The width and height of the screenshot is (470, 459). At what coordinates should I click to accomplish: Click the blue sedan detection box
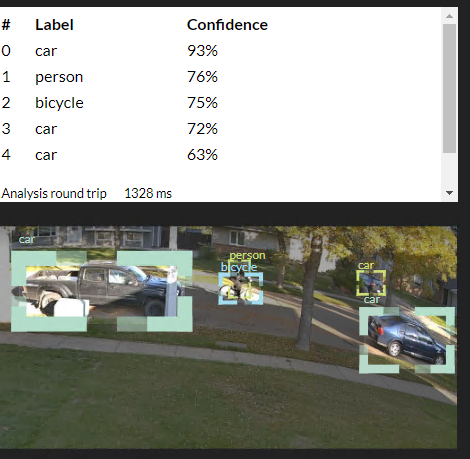[407, 340]
